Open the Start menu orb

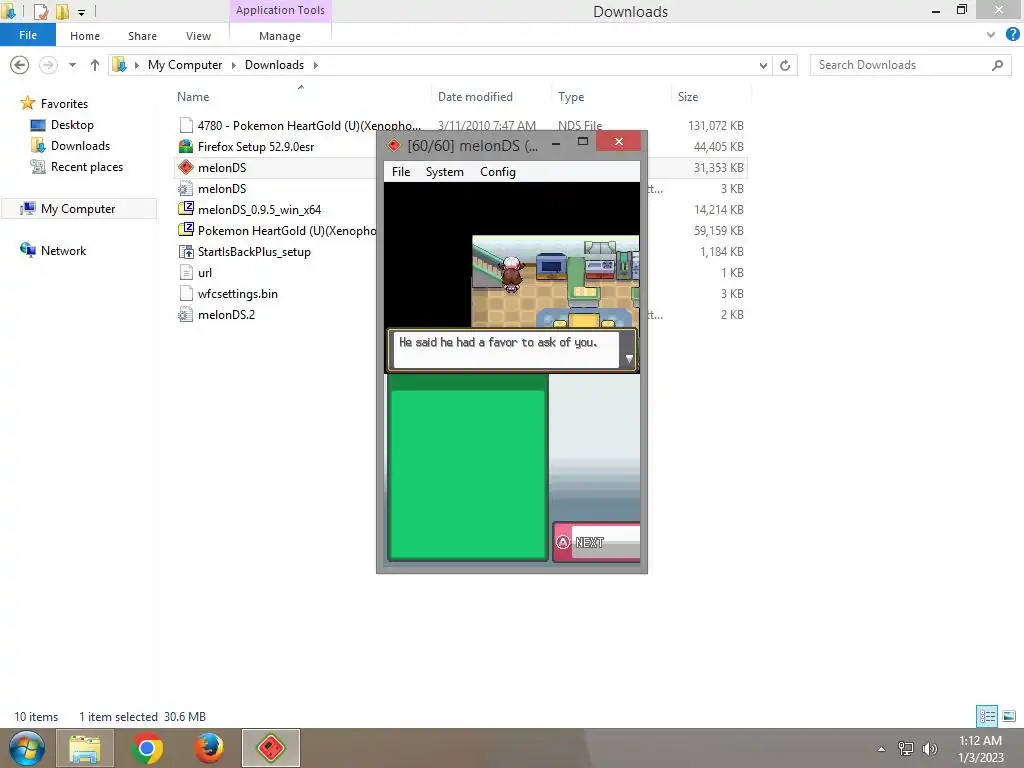pyautogui.click(x=27, y=748)
